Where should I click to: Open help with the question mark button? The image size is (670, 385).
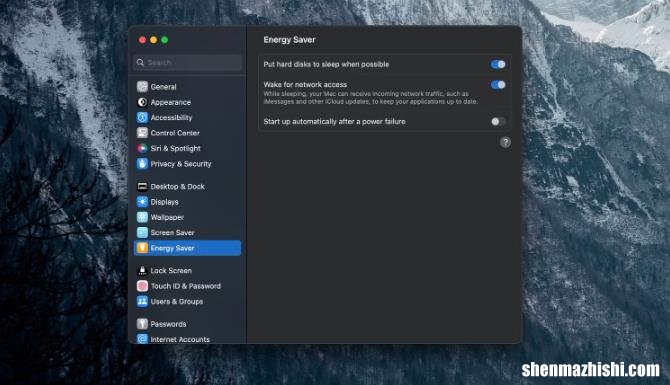point(505,142)
